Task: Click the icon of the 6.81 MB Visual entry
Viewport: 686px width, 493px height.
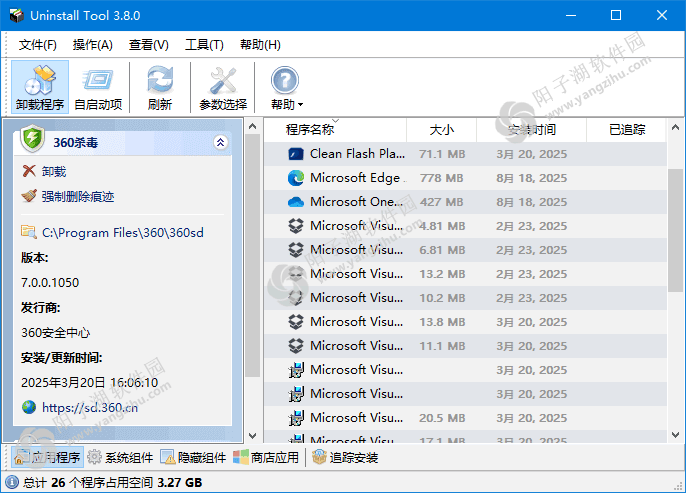Action: 296,250
